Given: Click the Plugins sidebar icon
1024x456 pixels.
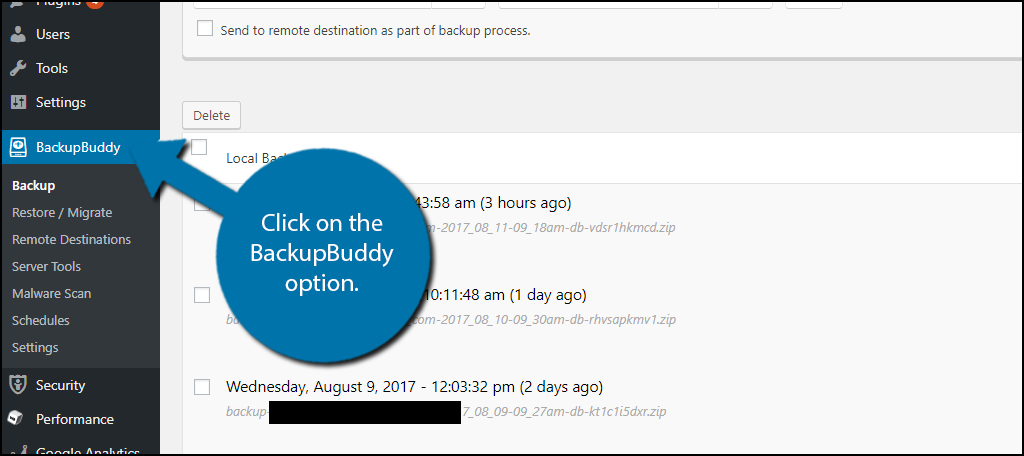Looking at the screenshot, I should [18, 3].
